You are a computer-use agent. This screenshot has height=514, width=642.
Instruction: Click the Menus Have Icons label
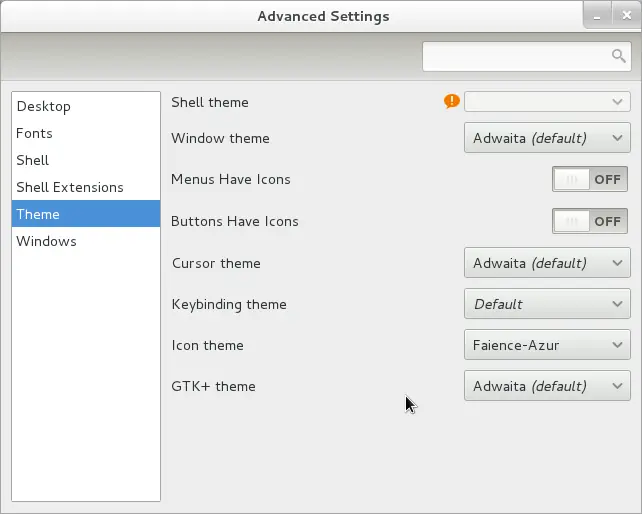(231, 179)
